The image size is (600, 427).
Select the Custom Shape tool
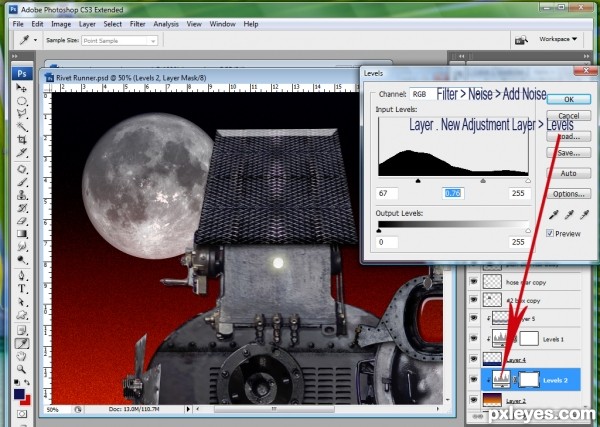click(21, 315)
